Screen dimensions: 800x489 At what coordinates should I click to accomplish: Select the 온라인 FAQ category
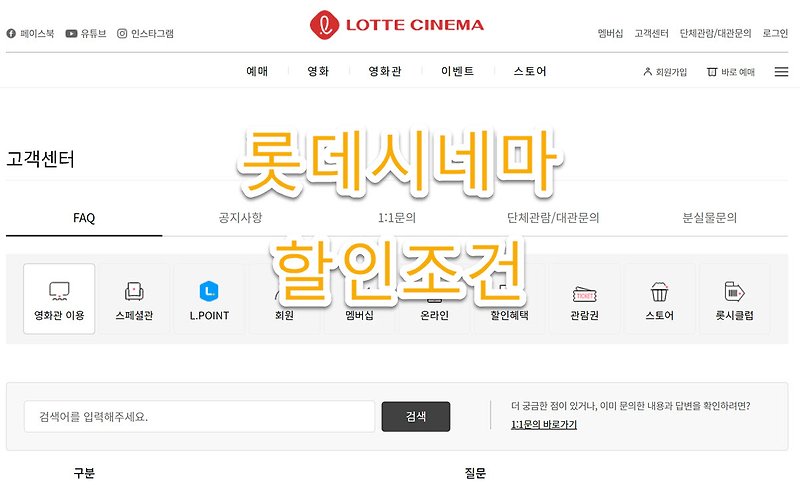pos(434,299)
